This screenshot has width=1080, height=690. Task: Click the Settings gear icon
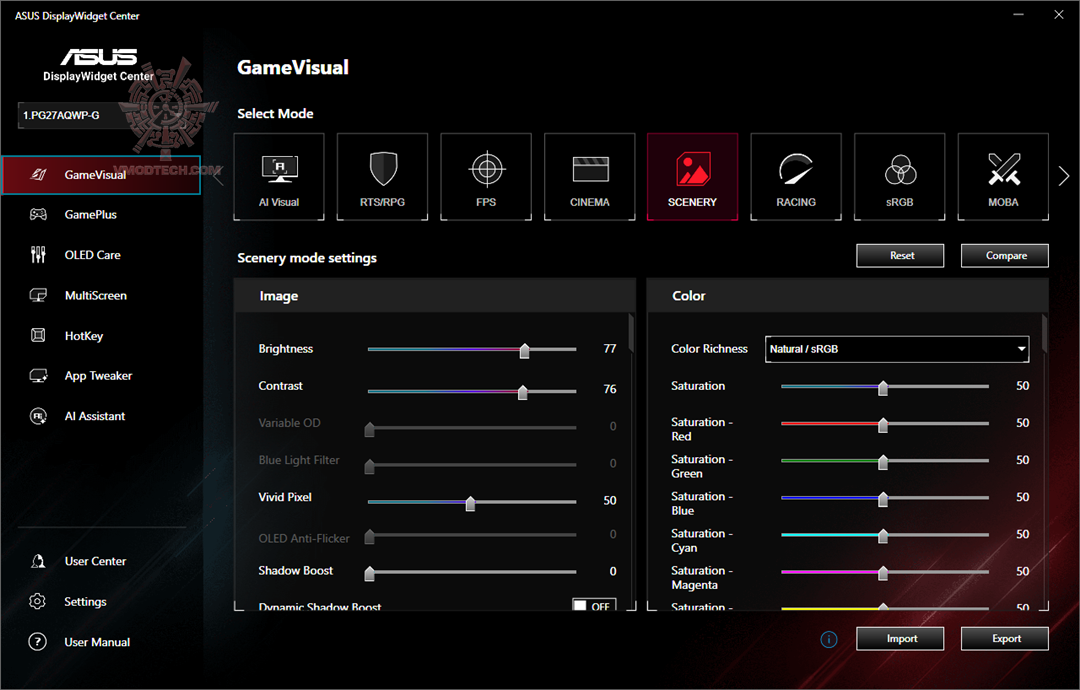click(x=38, y=602)
